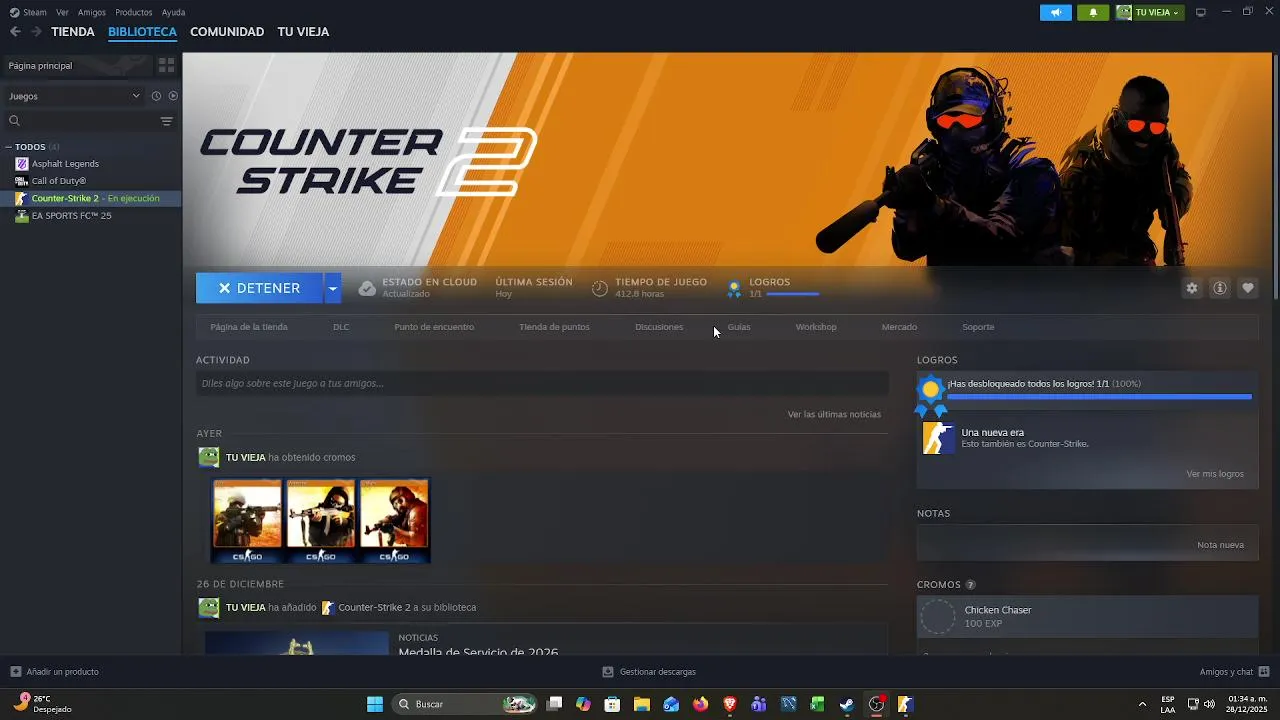1280x720 pixels.
Task: Open the Ayuda menu
Action: (x=173, y=12)
